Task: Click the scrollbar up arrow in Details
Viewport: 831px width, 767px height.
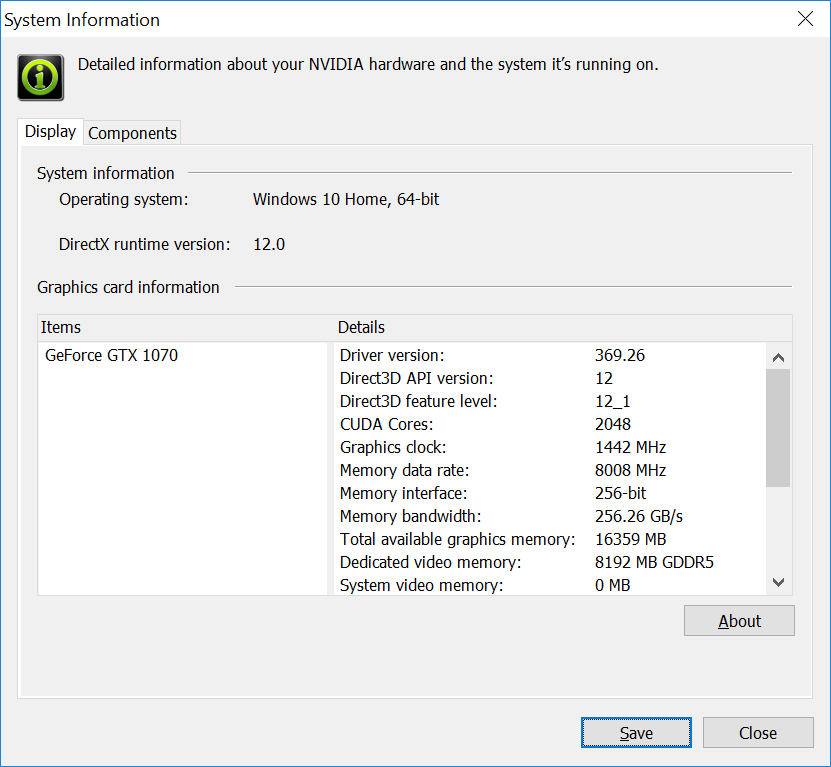Action: coord(778,357)
